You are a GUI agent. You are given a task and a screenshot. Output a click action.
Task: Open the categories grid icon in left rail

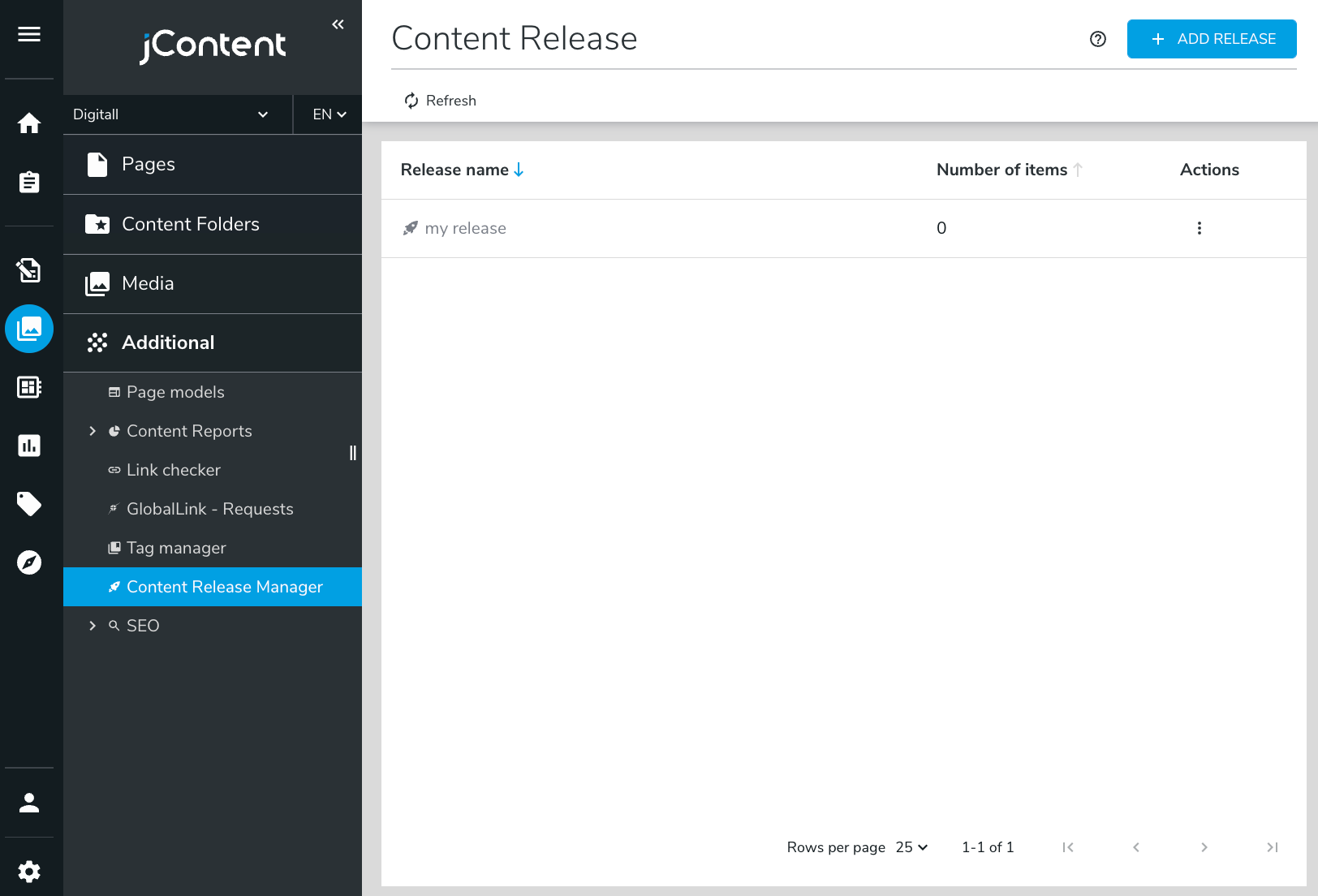click(x=29, y=387)
